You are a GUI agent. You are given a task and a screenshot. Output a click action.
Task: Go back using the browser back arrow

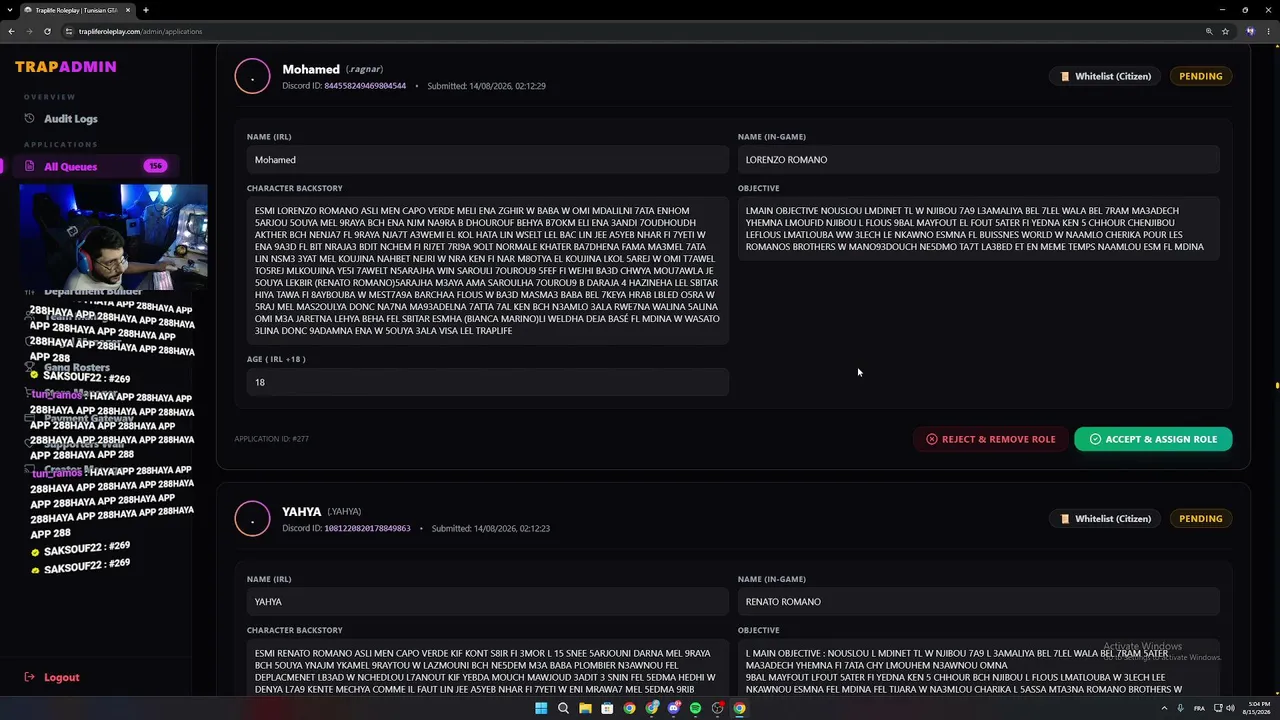click(x=11, y=31)
